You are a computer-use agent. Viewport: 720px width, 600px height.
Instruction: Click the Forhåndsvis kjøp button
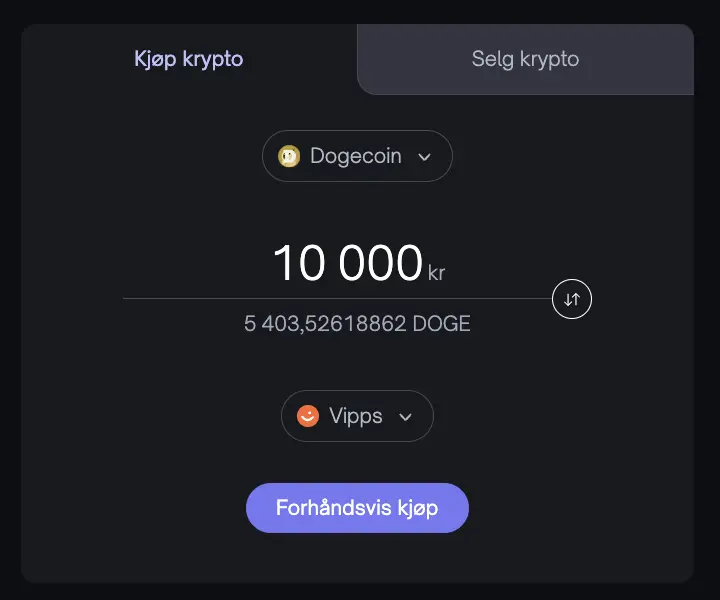[357, 508]
